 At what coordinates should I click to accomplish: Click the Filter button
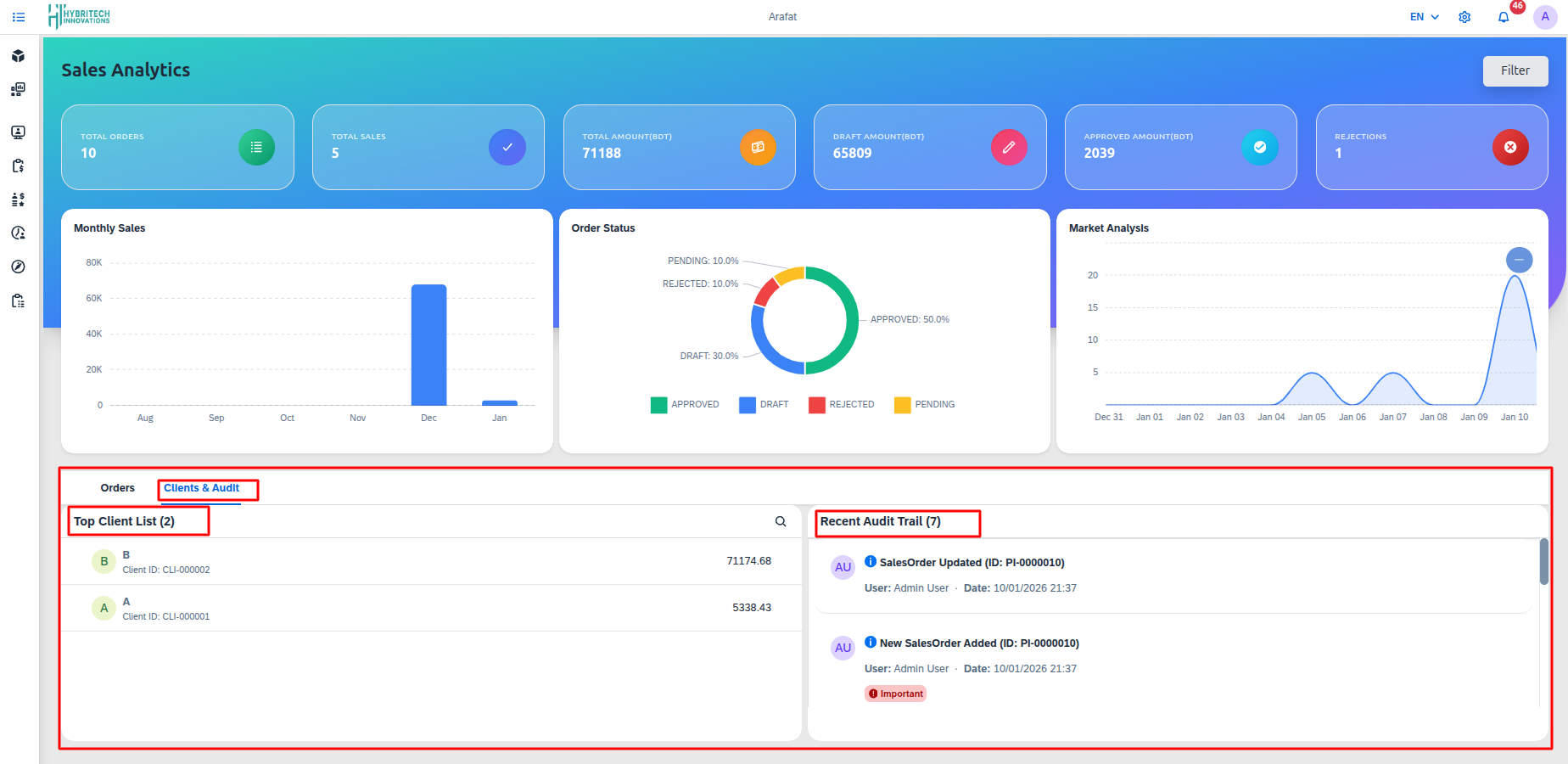1515,70
